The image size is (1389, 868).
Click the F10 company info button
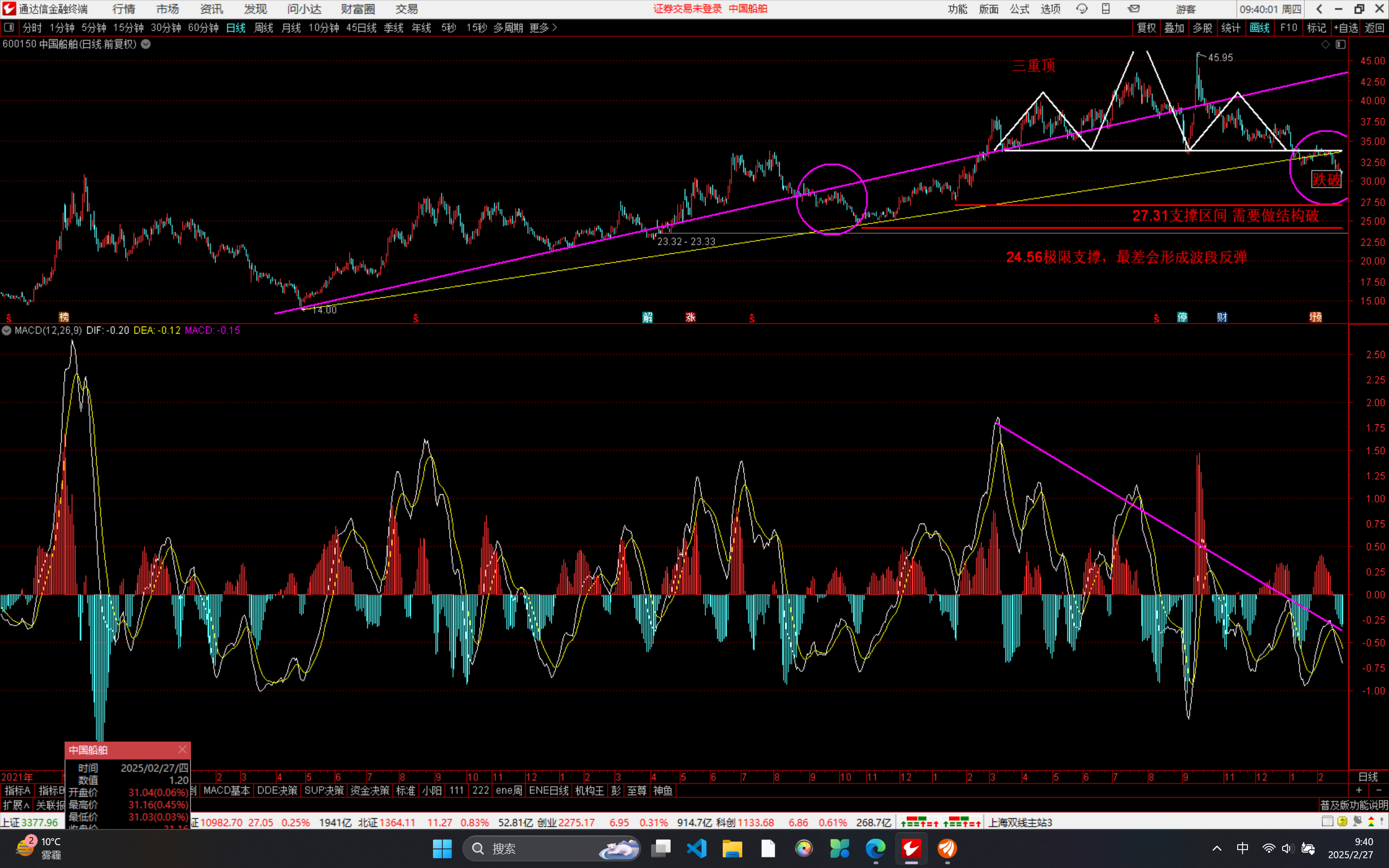click(x=1289, y=28)
